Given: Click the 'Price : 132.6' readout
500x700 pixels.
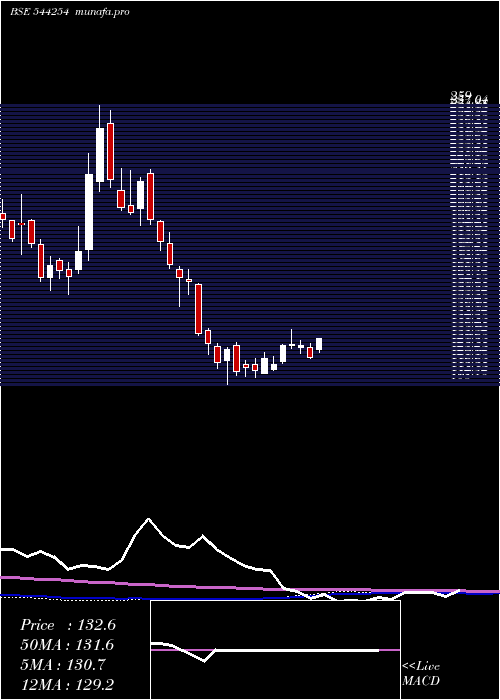Looking at the screenshot, I should pyautogui.click(x=68, y=625).
